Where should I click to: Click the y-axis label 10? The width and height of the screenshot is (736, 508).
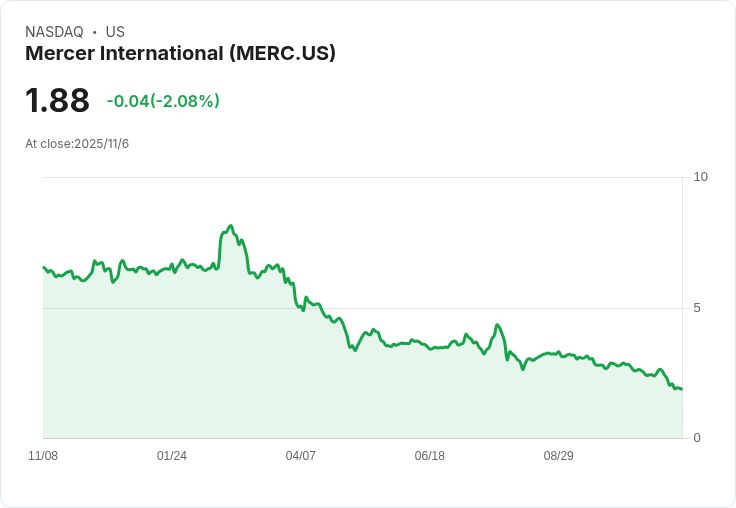click(700, 177)
